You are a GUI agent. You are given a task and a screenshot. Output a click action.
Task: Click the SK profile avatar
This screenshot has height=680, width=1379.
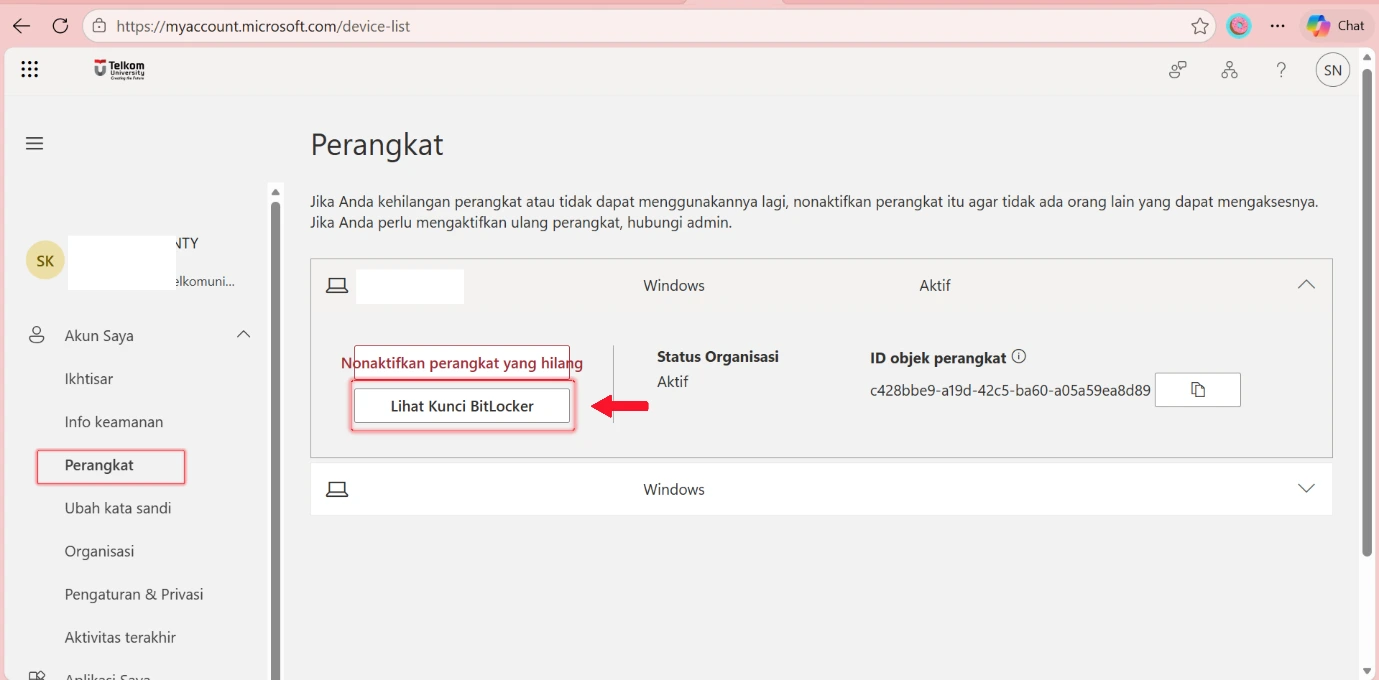pyautogui.click(x=45, y=261)
